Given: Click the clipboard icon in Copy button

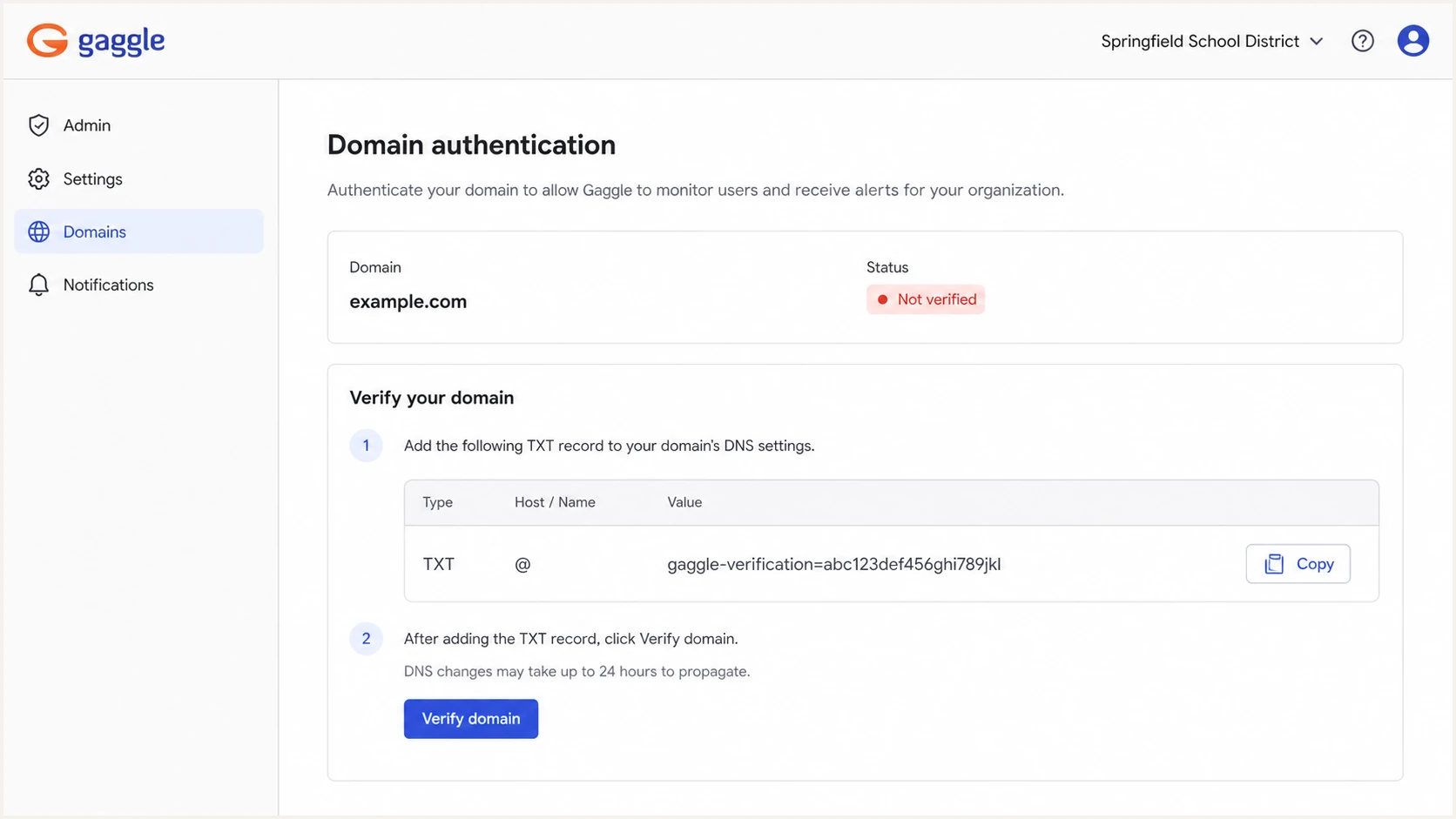Looking at the screenshot, I should pos(1274,564).
